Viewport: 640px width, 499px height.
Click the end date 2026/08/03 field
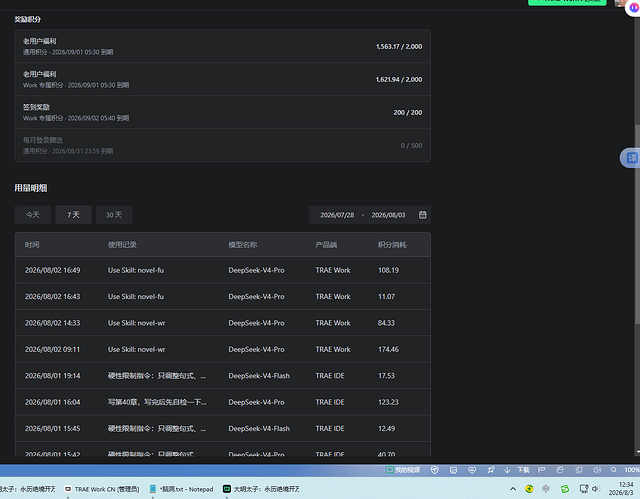coord(388,215)
